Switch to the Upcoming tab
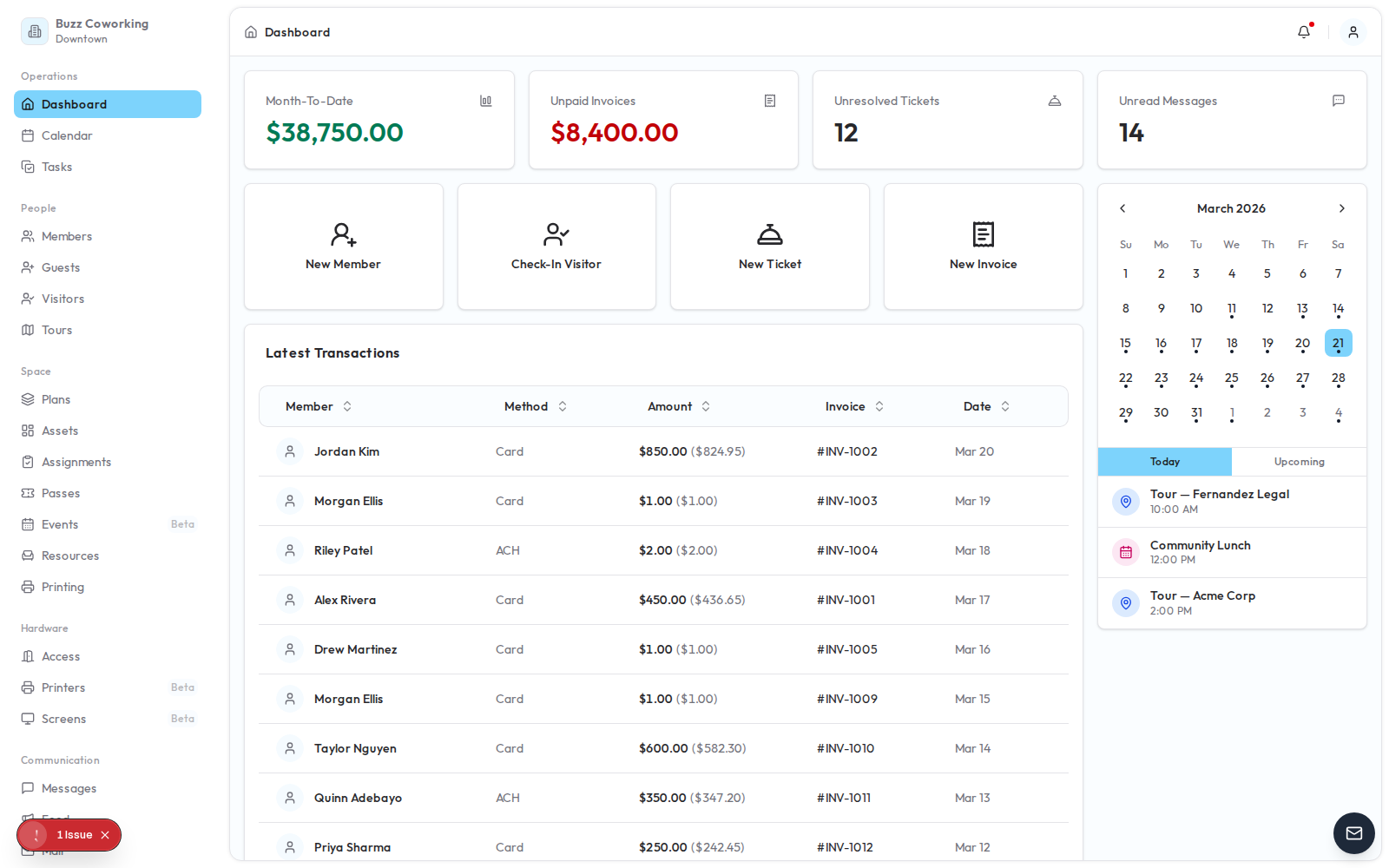1389x868 pixels. pyautogui.click(x=1299, y=461)
